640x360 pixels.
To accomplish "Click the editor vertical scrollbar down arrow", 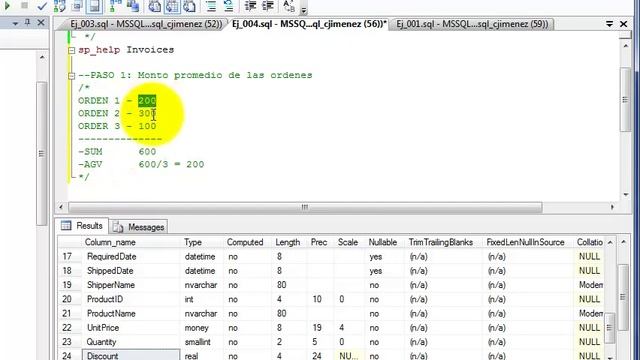I will click(626, 195).
